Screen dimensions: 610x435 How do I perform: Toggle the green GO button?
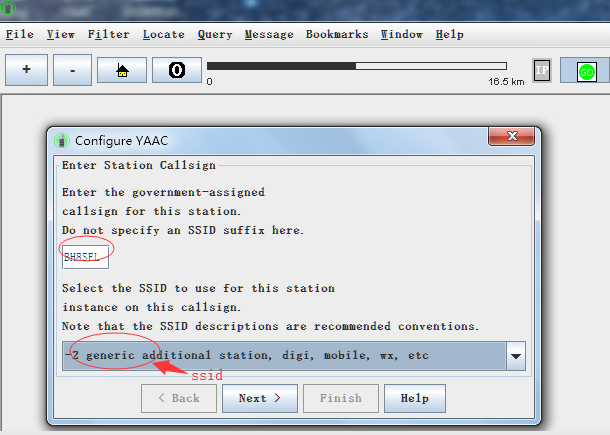585,71
